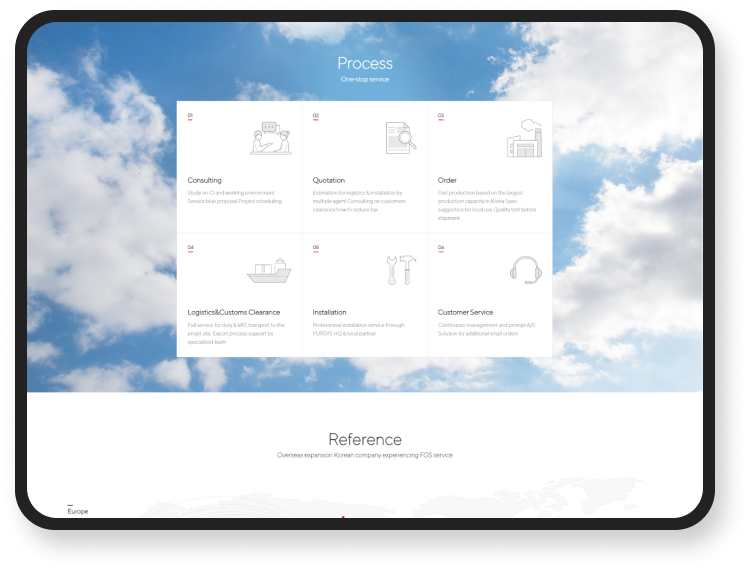This screenshot has width=750, height=570.
Task: Click the Installation wrench and hammer icon
Action: point(400,270)
